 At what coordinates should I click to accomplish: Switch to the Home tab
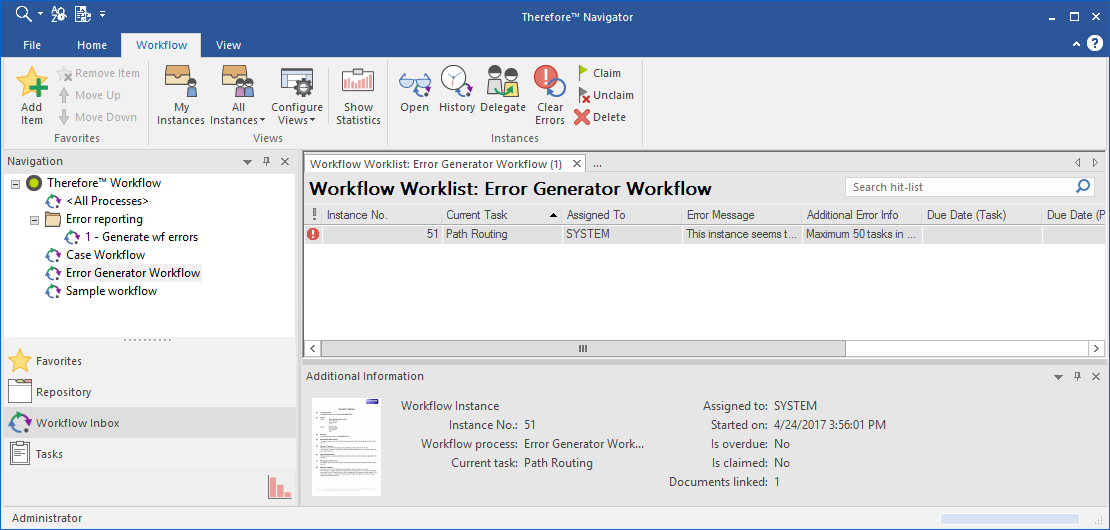pos(92,45)
